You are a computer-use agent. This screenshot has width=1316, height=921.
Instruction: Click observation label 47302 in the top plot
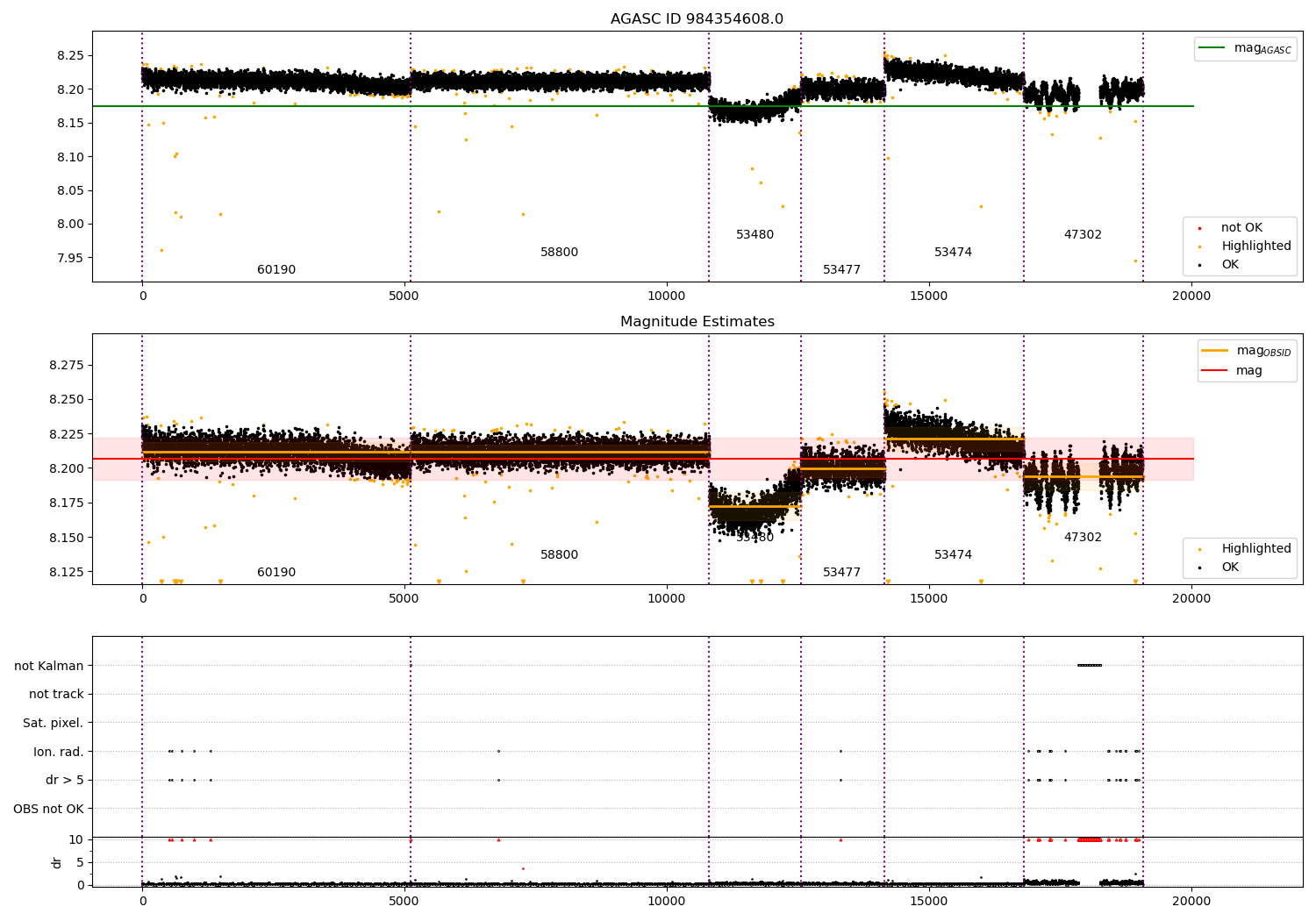coord(1083,235)
